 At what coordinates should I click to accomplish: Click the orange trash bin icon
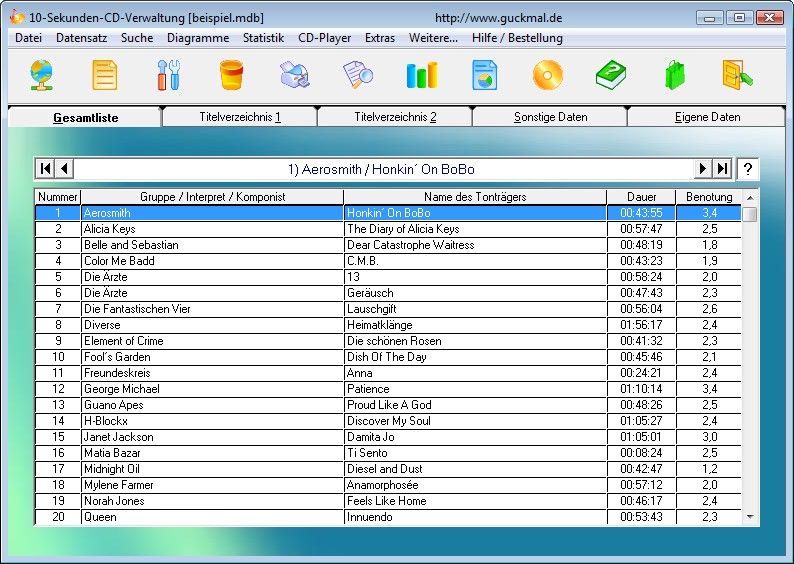tap(231, 75)
